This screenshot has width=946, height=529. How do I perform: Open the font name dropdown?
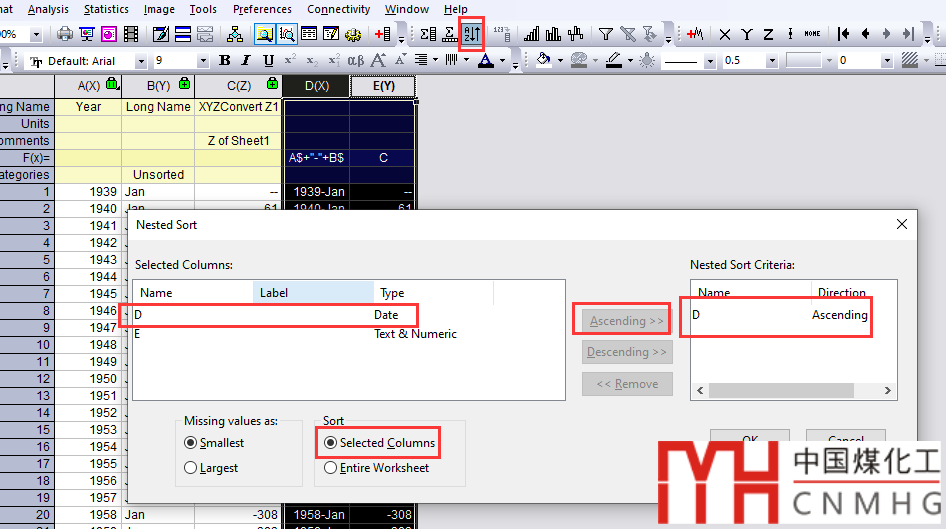(139, 61)
